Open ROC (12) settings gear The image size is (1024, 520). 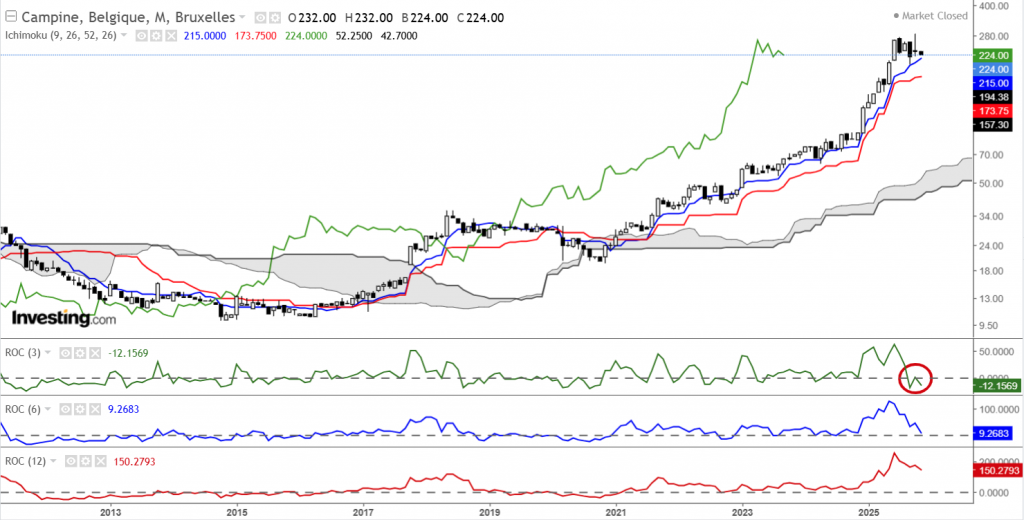pos(86,461)
